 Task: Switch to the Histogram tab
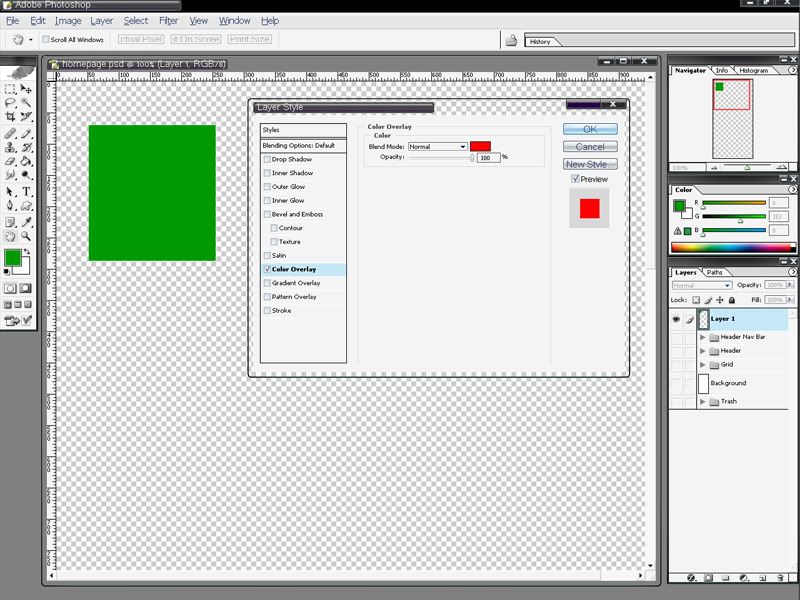(753, 70)
